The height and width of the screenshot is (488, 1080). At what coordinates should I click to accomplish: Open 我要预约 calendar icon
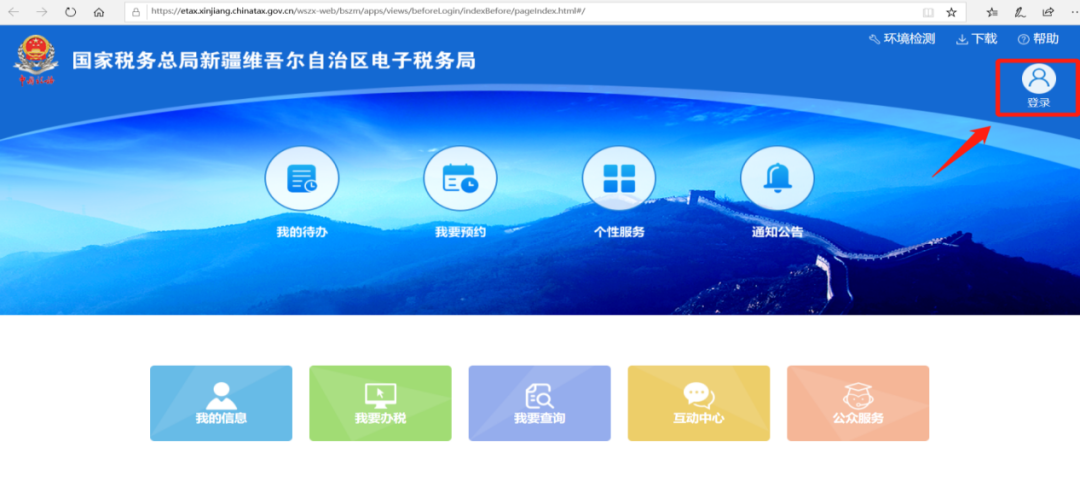pos(460,178)
